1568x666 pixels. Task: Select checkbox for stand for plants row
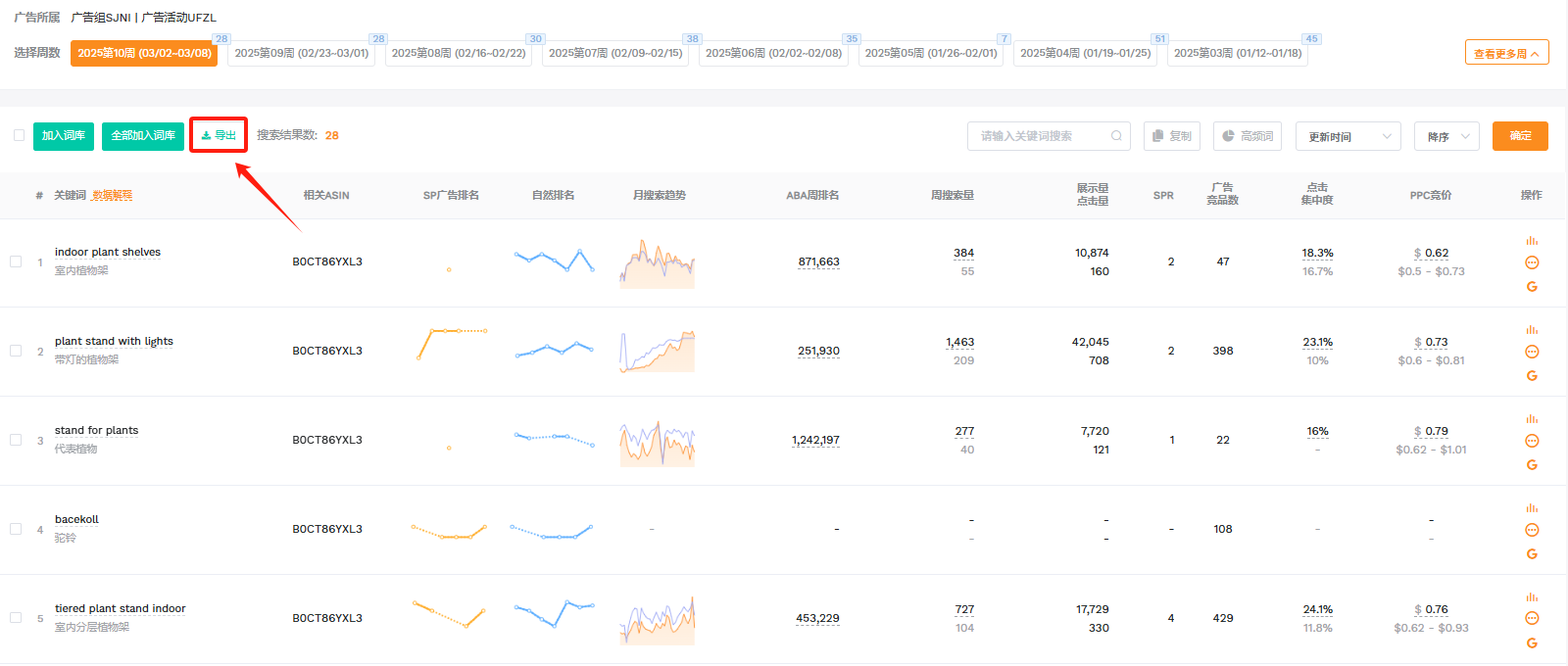(16, 440)
